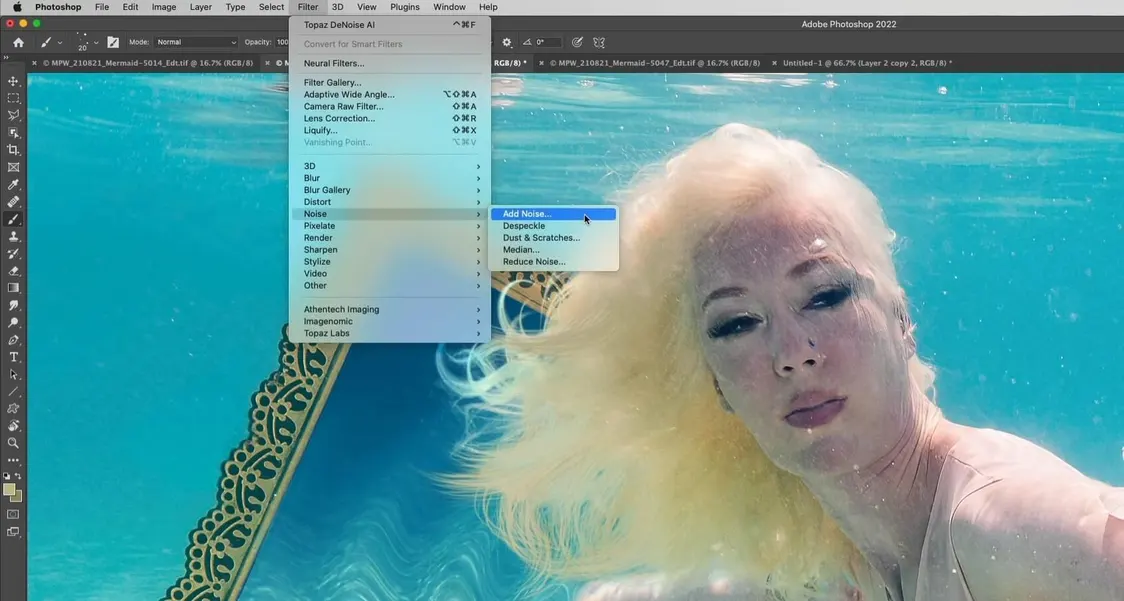
Task: Select the Line tool
Action: (x=13, y=392)
